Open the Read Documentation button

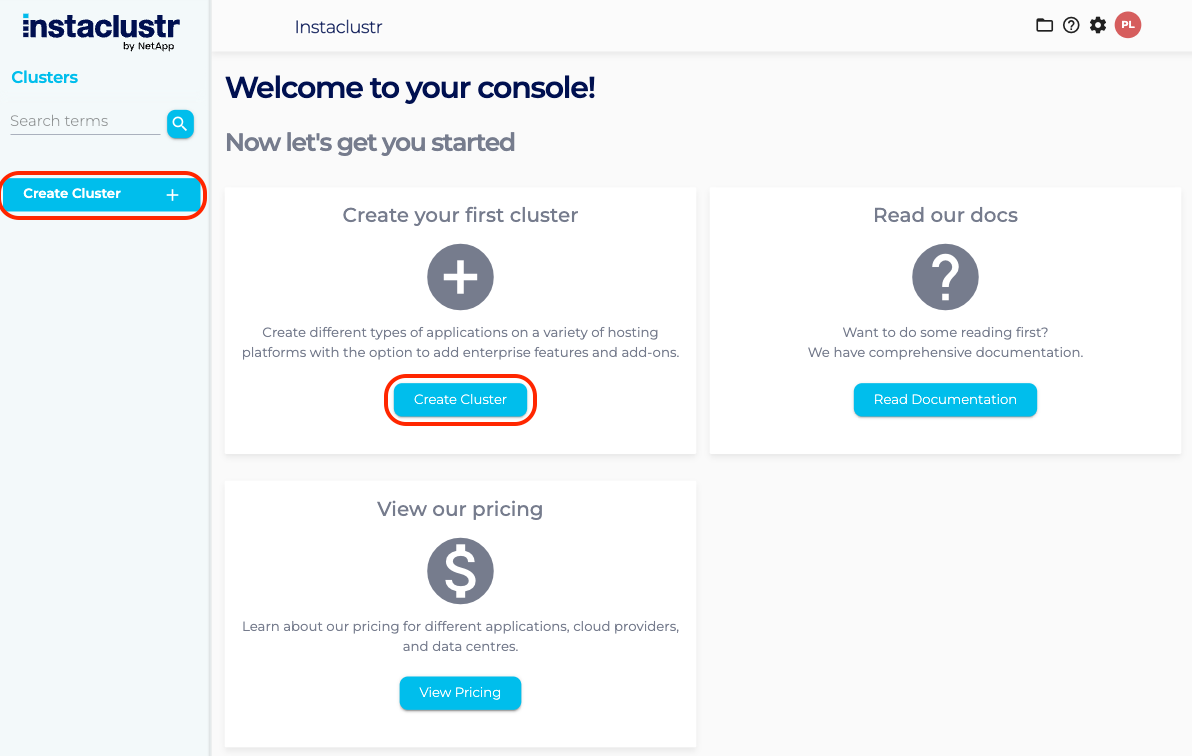945,399
